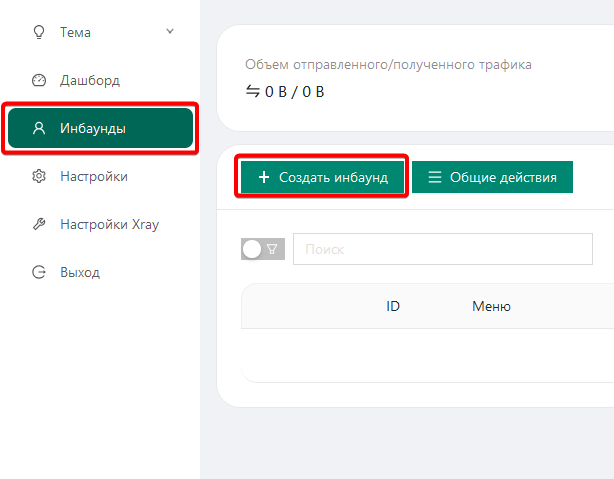Go to Настройки Xray page
614x479 pixels.
coord(109,224)
